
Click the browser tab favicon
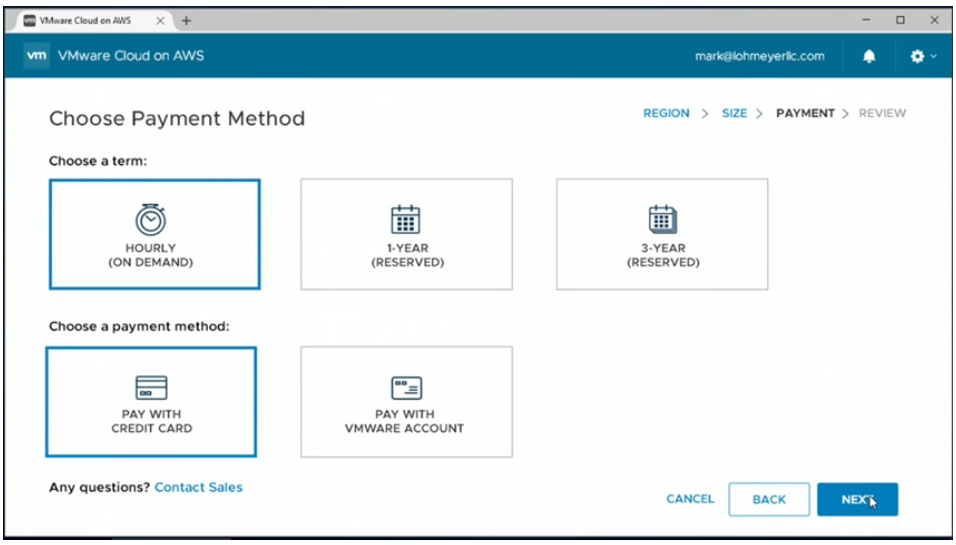(29, 20)
